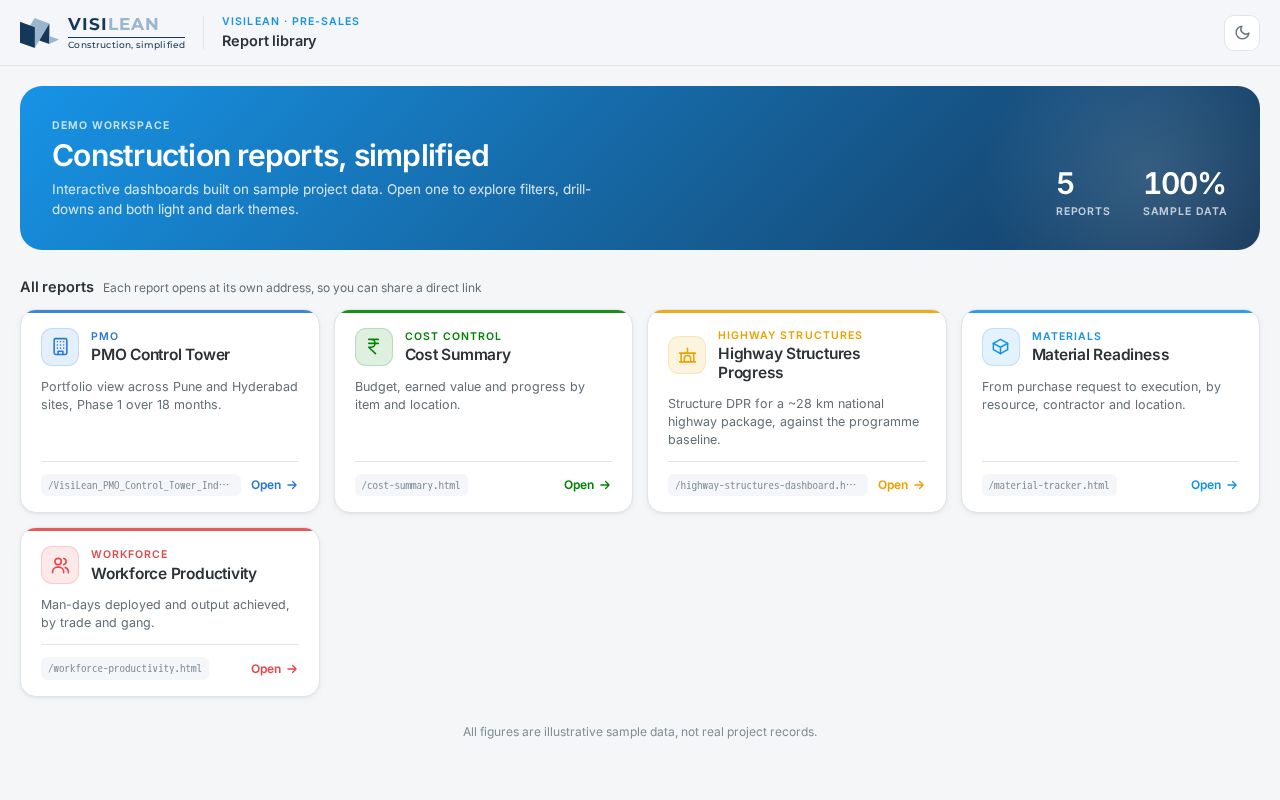Image resolution: width=1280 pixels, height=800 pixels.
Task: Open the Workforce Productivity report
Action: click(x=274, y=669)
